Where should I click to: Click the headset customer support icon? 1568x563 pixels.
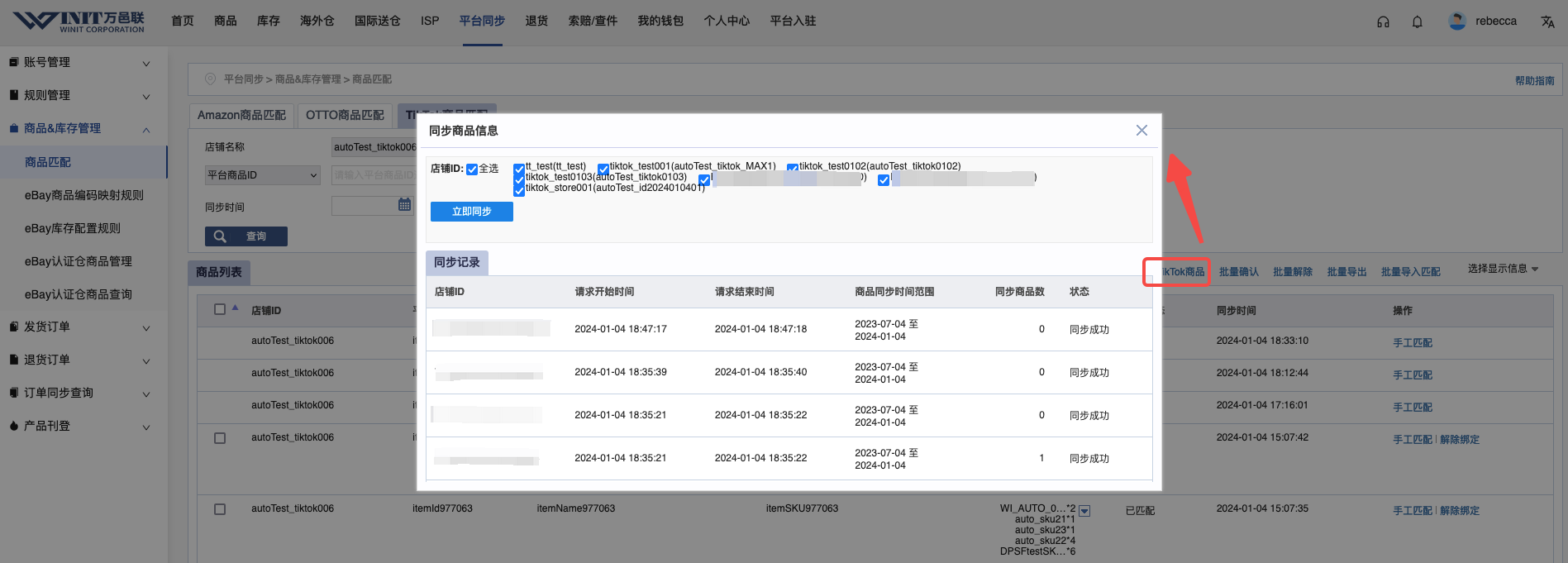[1383, 21]
